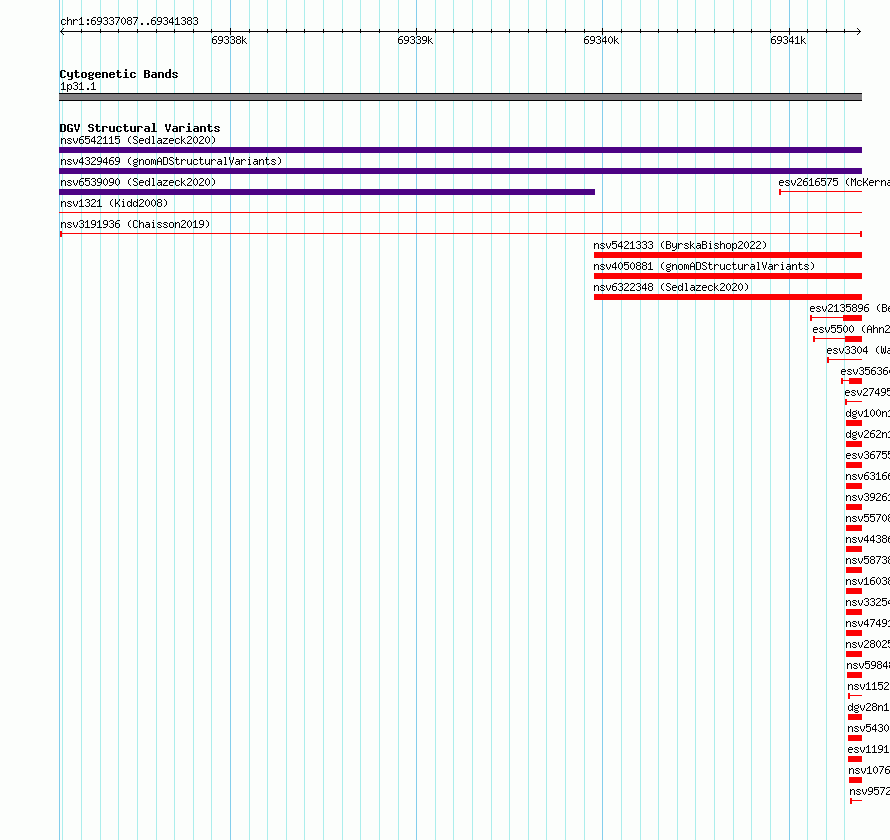This screenshot has height=840, width=890.
Task: Click the label beginning dgv28n1
Action: click(868, 707)
